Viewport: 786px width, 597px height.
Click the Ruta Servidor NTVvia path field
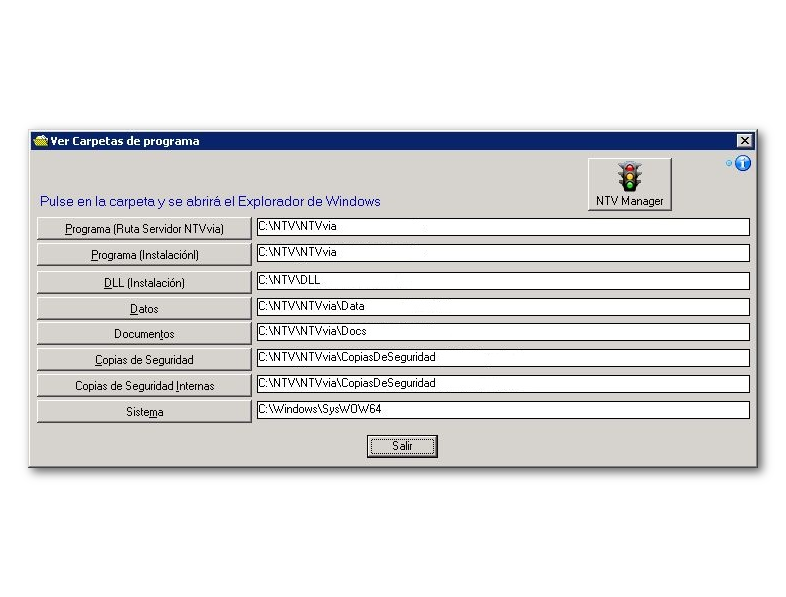(x=502, y=227)
